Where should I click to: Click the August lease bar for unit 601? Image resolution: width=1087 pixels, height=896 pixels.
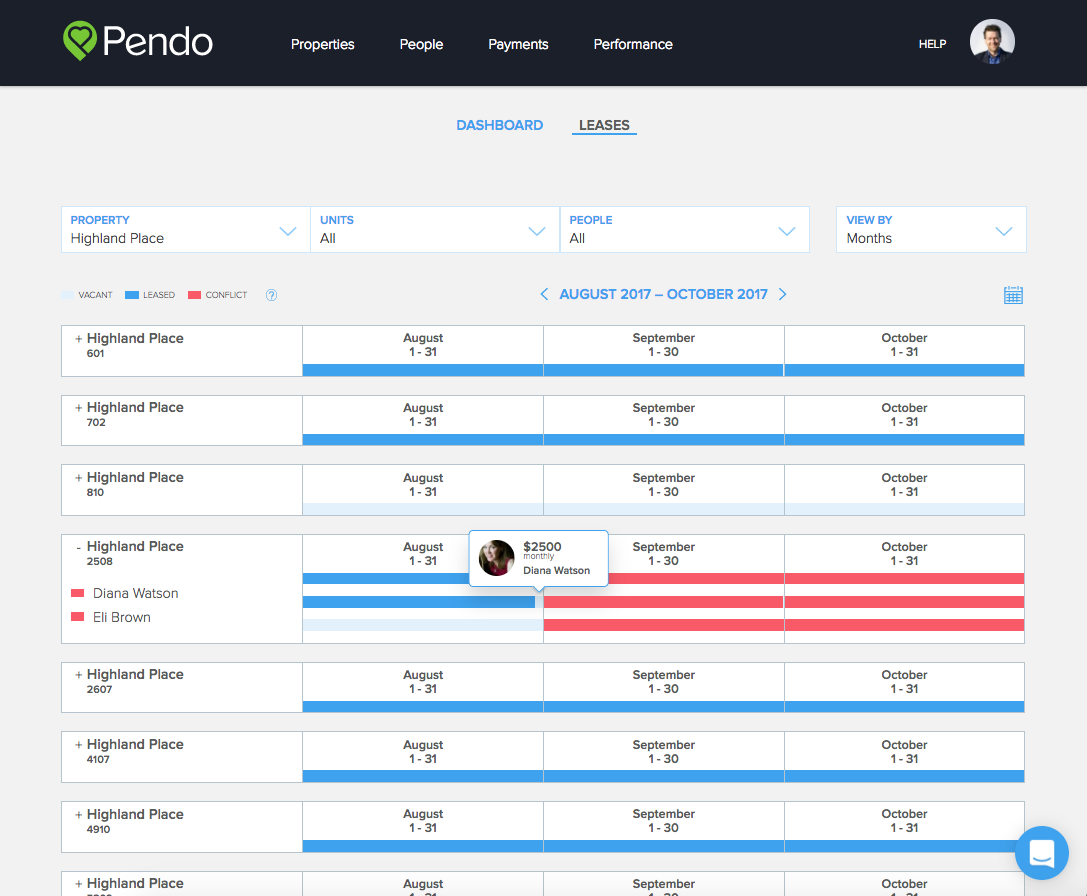tap(422, 371)
